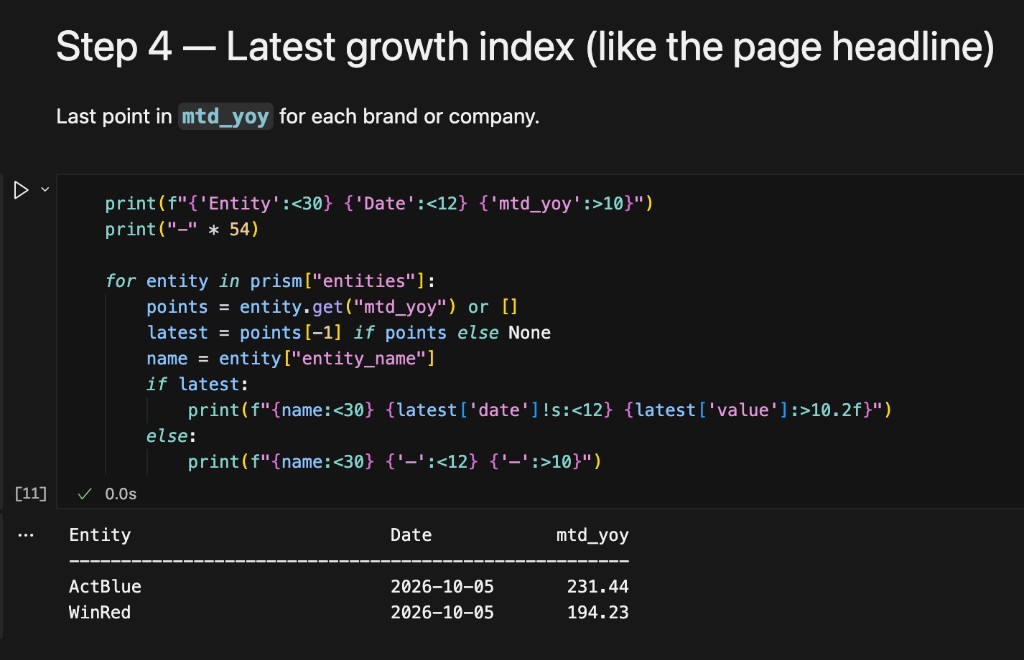Click mtd_yoy column header in output
Viewport: 1024px width, 660px height.
592,536
